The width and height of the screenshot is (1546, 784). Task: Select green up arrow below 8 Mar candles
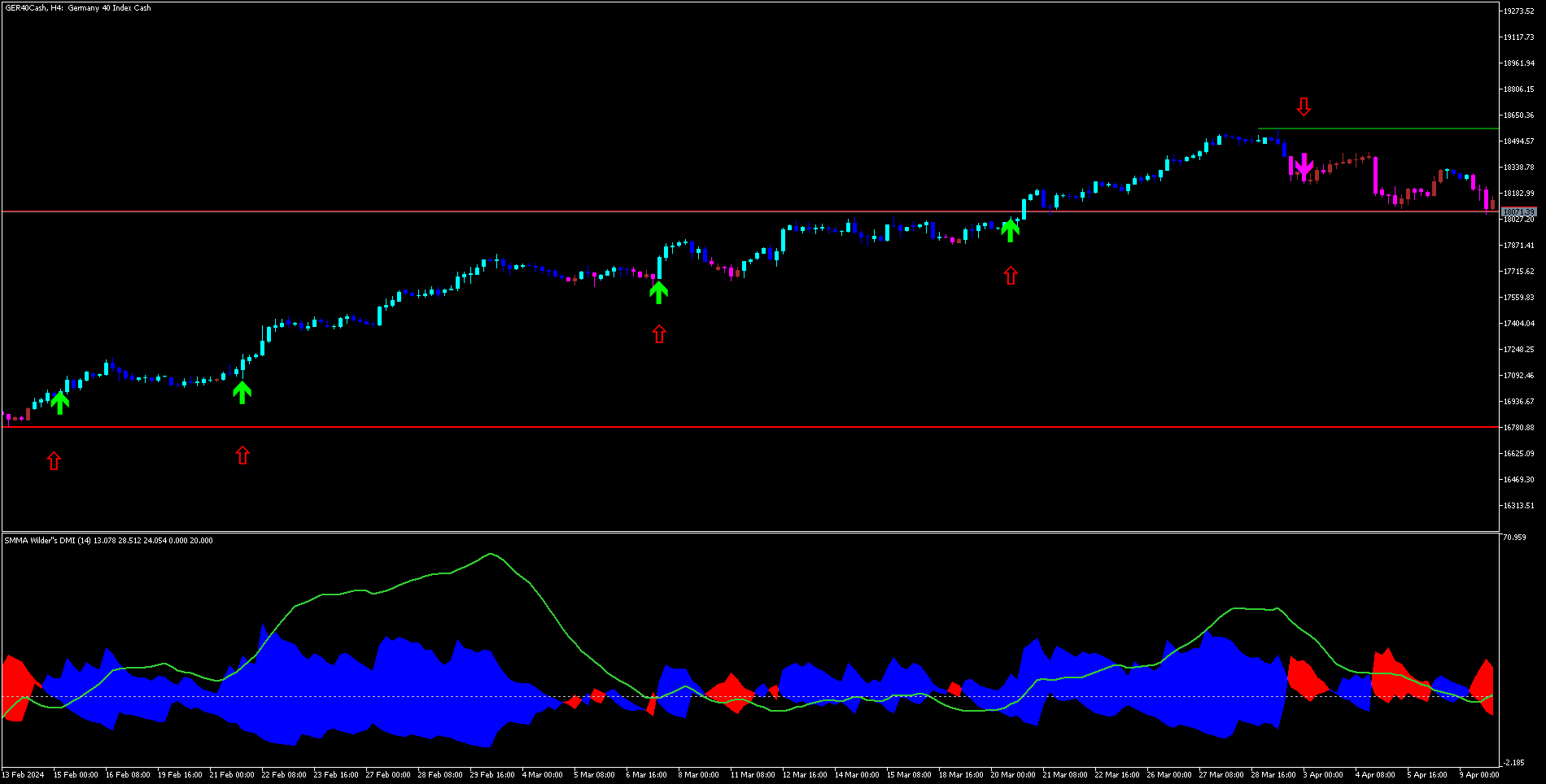click(x=658, y=292)
